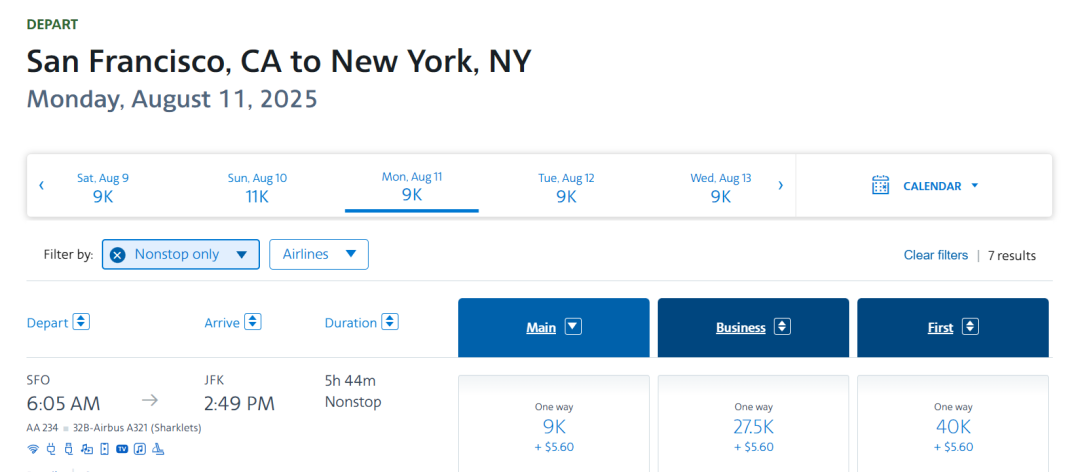Expand the Nonstop only filter dropdown
The image size is (1080, 472).
pyautogui.click(x=241, y=255)
